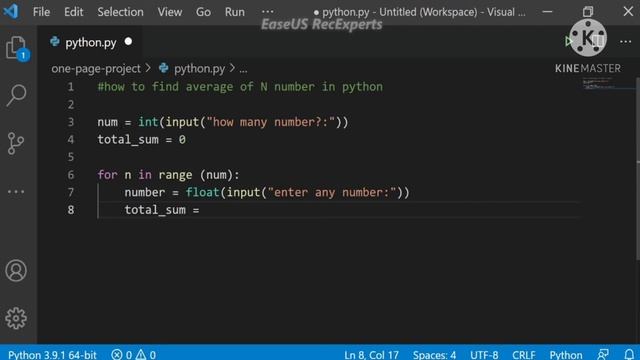Open notifications bell icon
This screenshot has width=640, height=360.
point(629,354)
